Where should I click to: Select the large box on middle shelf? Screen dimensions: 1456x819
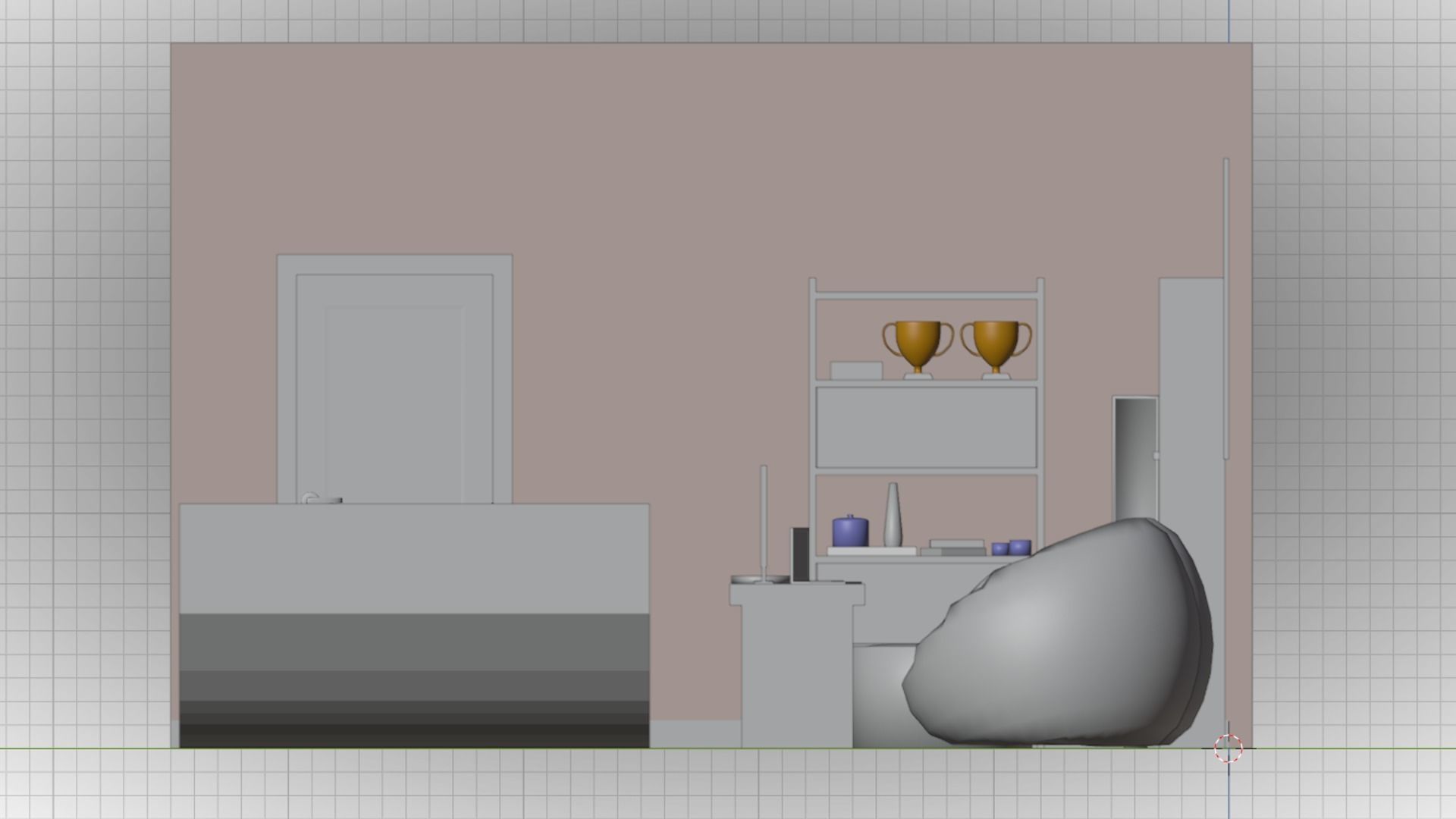pyautogui.click(x=926, y=428)
